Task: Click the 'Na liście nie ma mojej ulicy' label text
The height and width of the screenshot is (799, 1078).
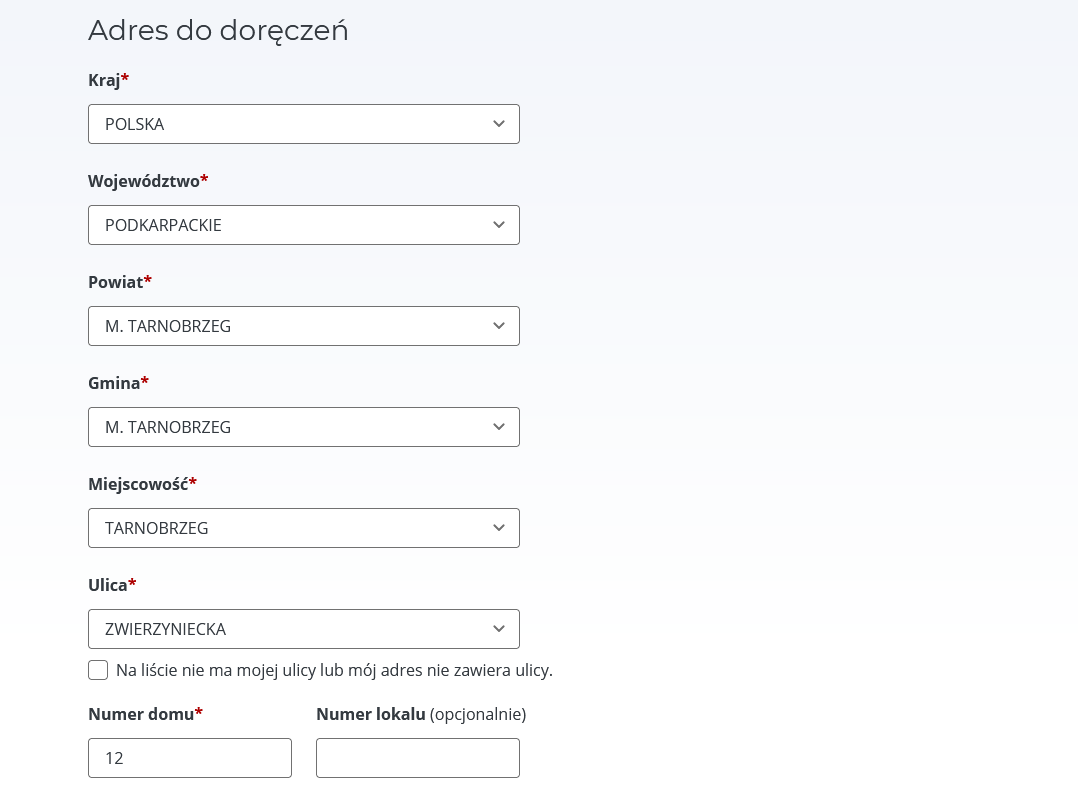Action: coord(334,670)
